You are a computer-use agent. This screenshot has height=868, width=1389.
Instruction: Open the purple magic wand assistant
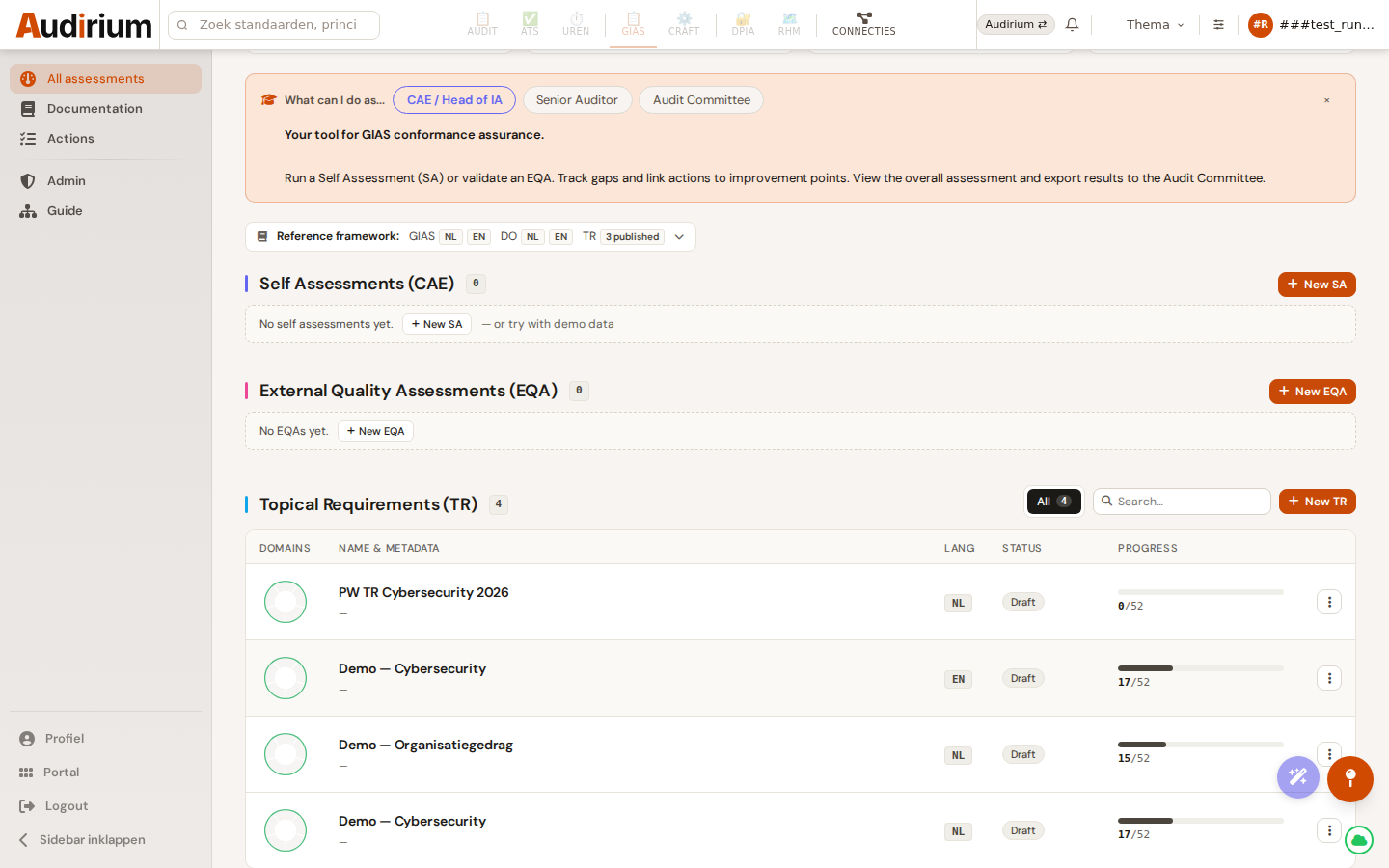tap(1298, 777)
